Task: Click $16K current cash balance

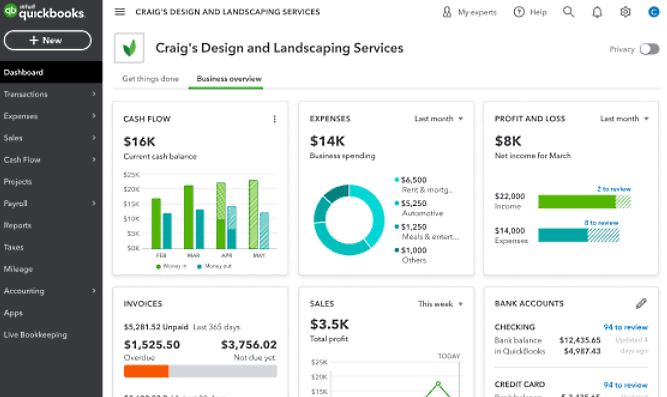Action: 139,142
